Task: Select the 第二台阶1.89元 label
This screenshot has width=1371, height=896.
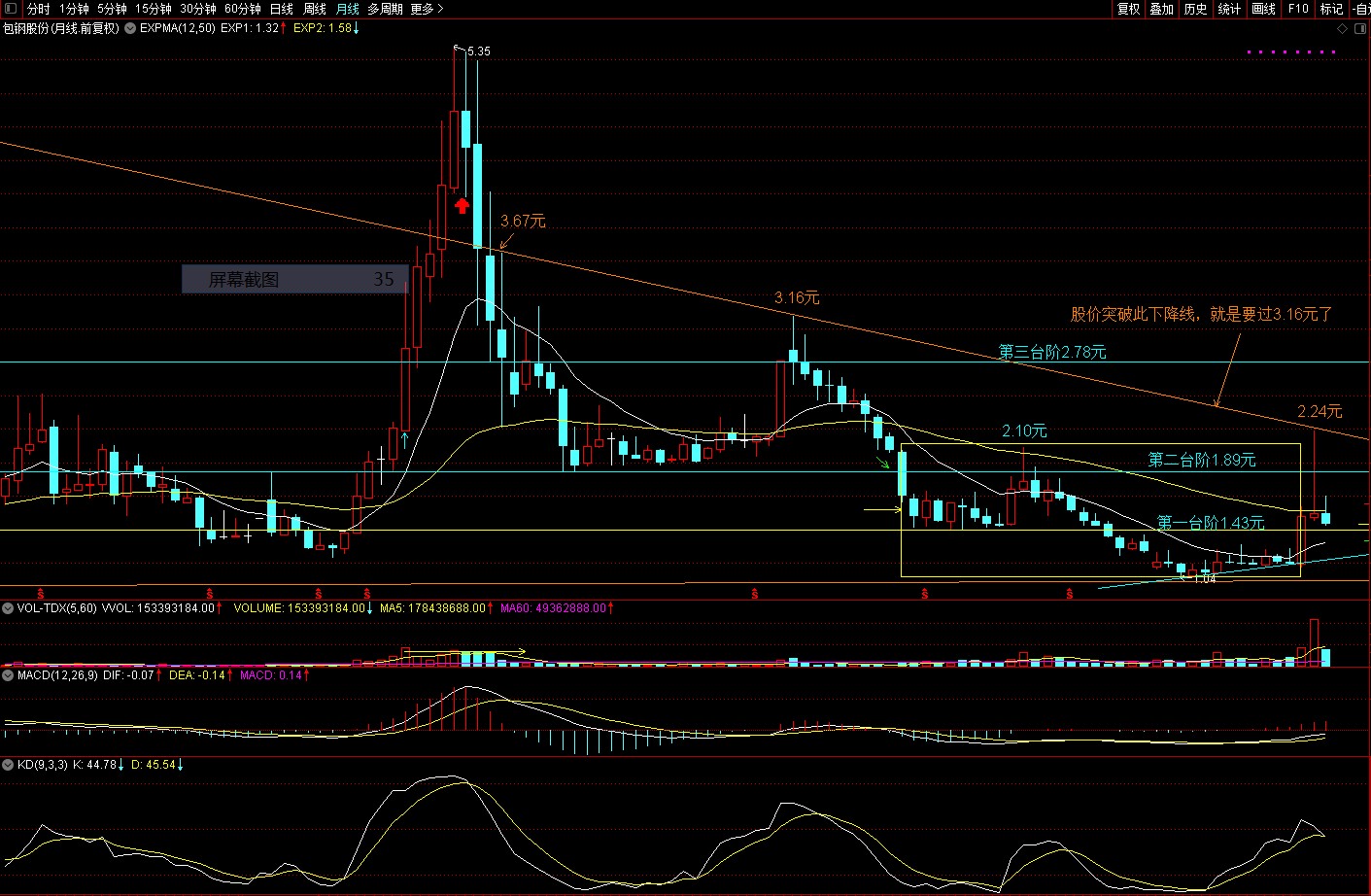Action: click(1202, 460)
